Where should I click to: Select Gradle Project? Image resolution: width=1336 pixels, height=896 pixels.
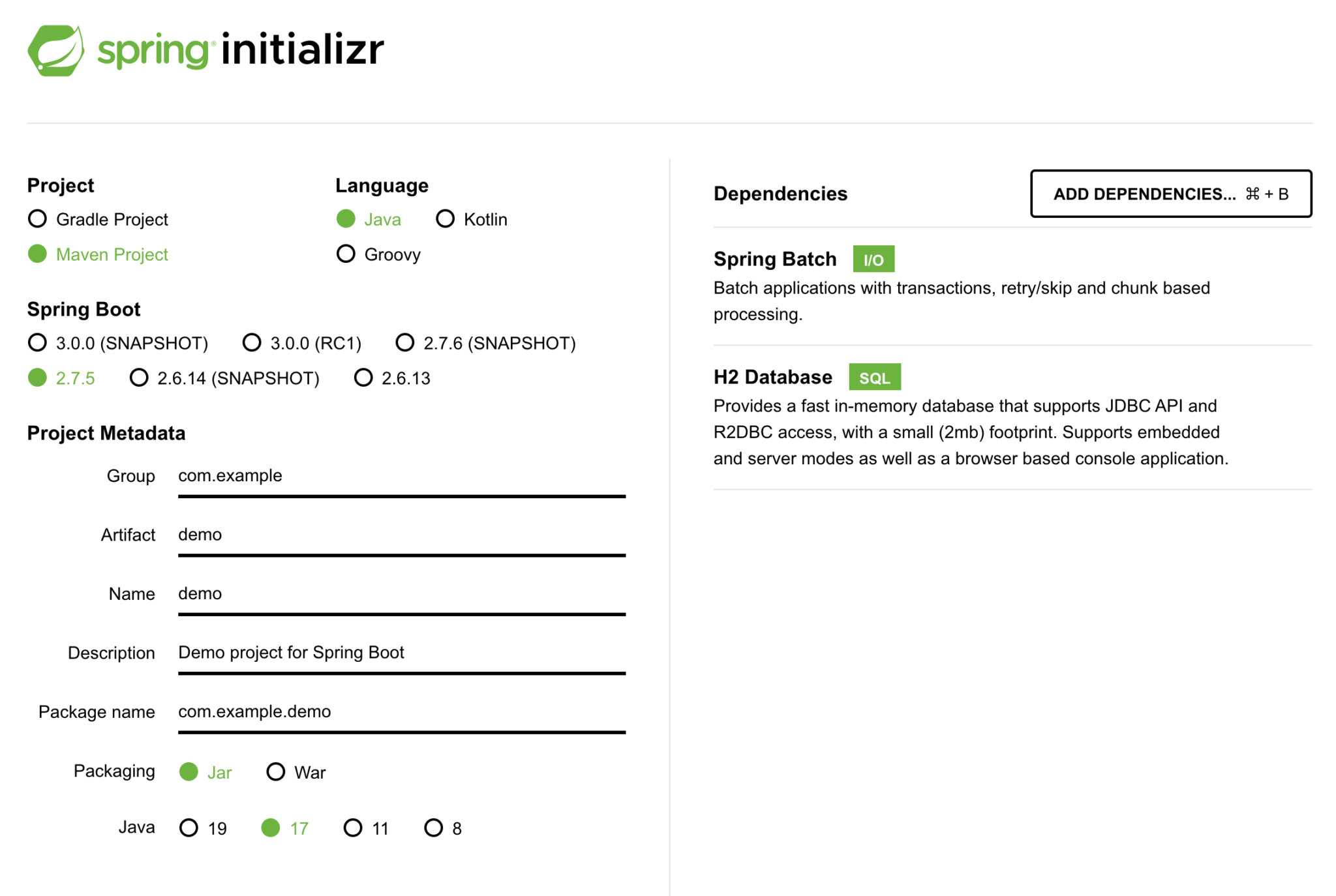37,218
